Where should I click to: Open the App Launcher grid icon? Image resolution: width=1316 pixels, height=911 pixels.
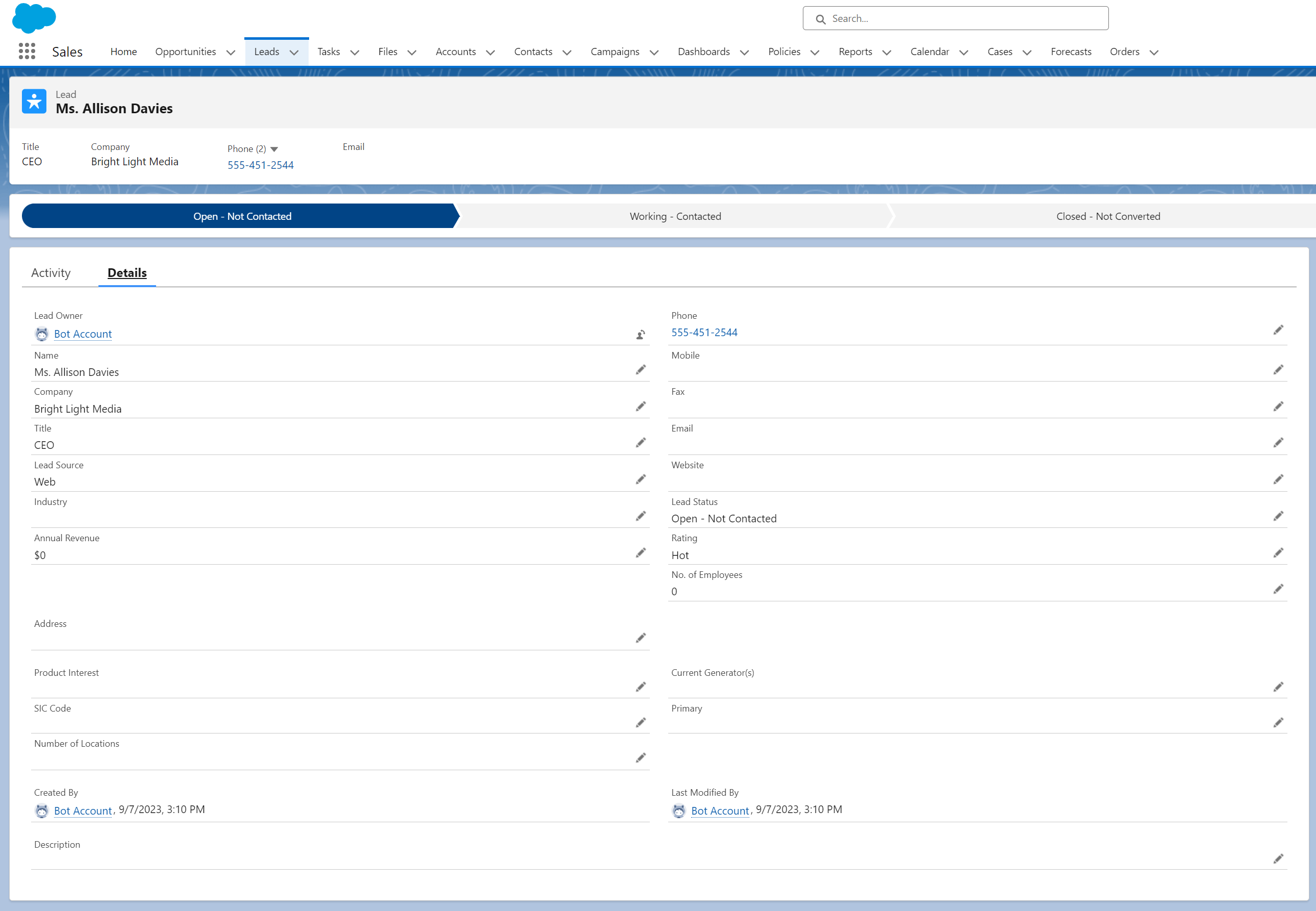[x=27, y=52]
